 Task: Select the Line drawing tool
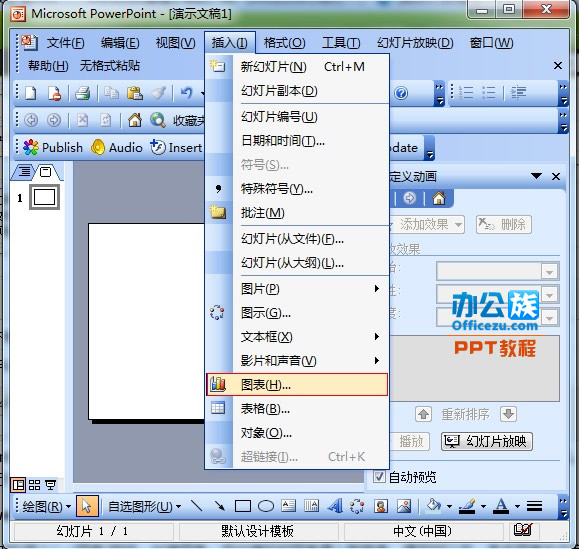click(x=196, y=506)
